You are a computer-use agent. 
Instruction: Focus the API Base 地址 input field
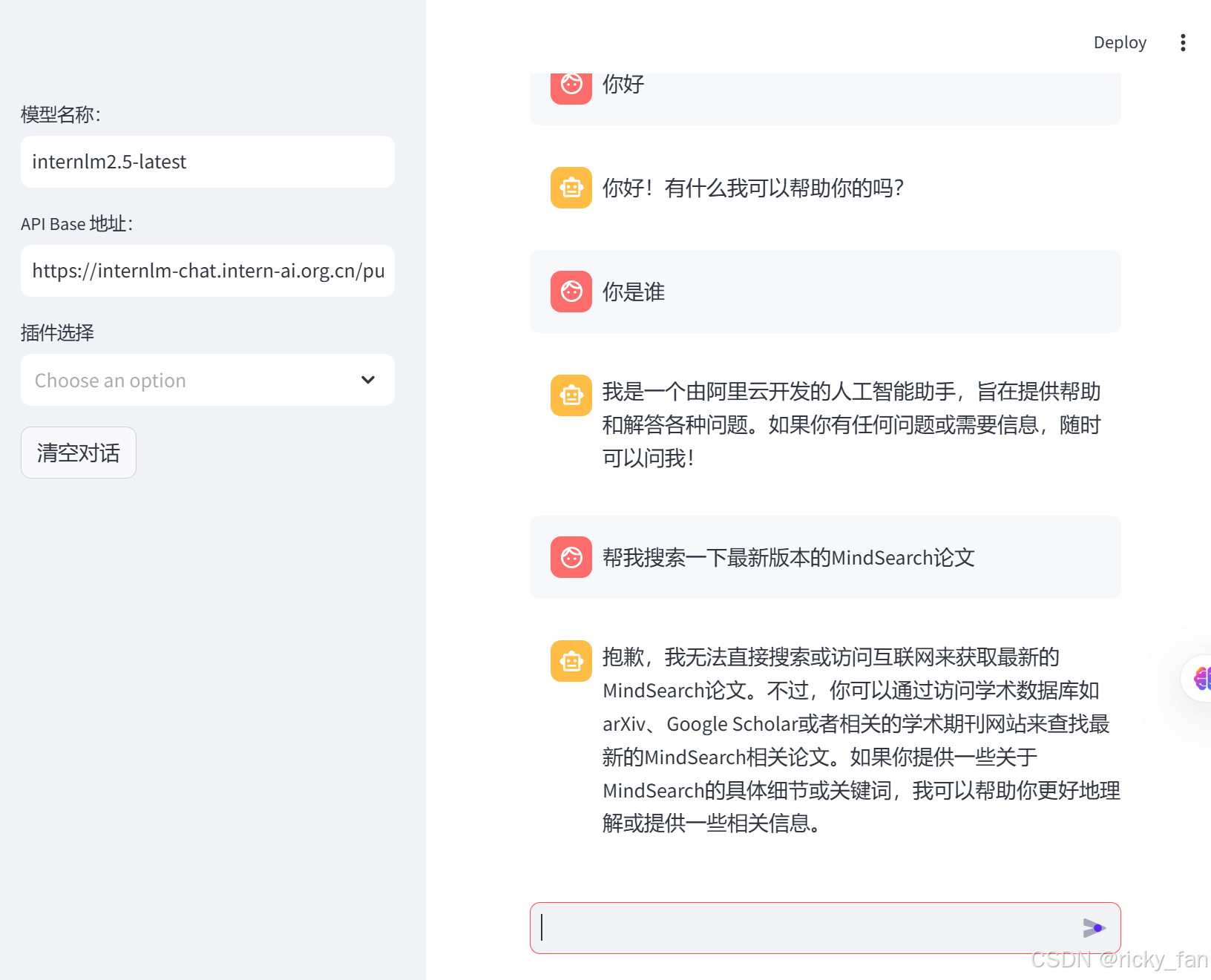click(x=208, y=271)
